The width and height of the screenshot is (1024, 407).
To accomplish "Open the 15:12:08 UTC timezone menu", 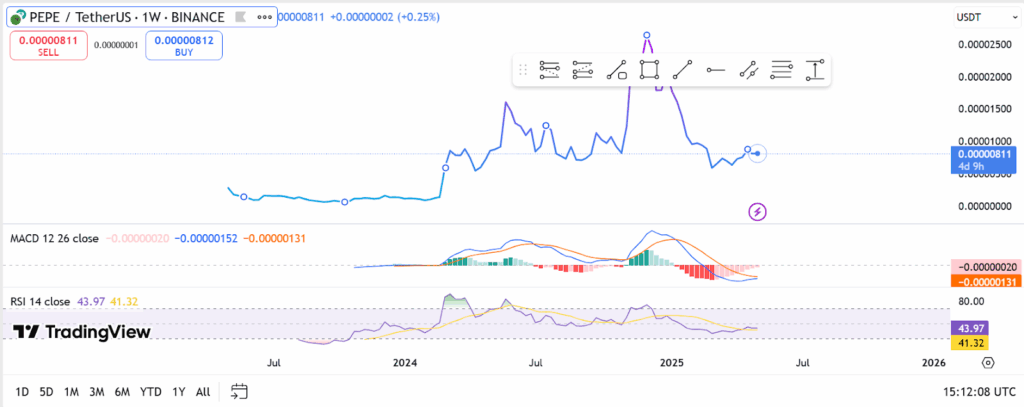I will 979,392.
